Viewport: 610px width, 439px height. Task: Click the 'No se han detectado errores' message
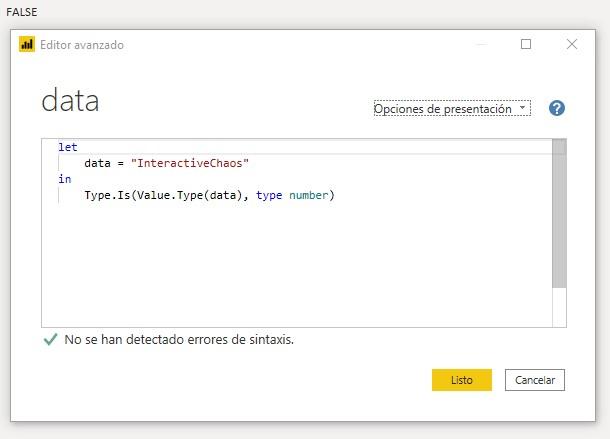click(179, 340)
